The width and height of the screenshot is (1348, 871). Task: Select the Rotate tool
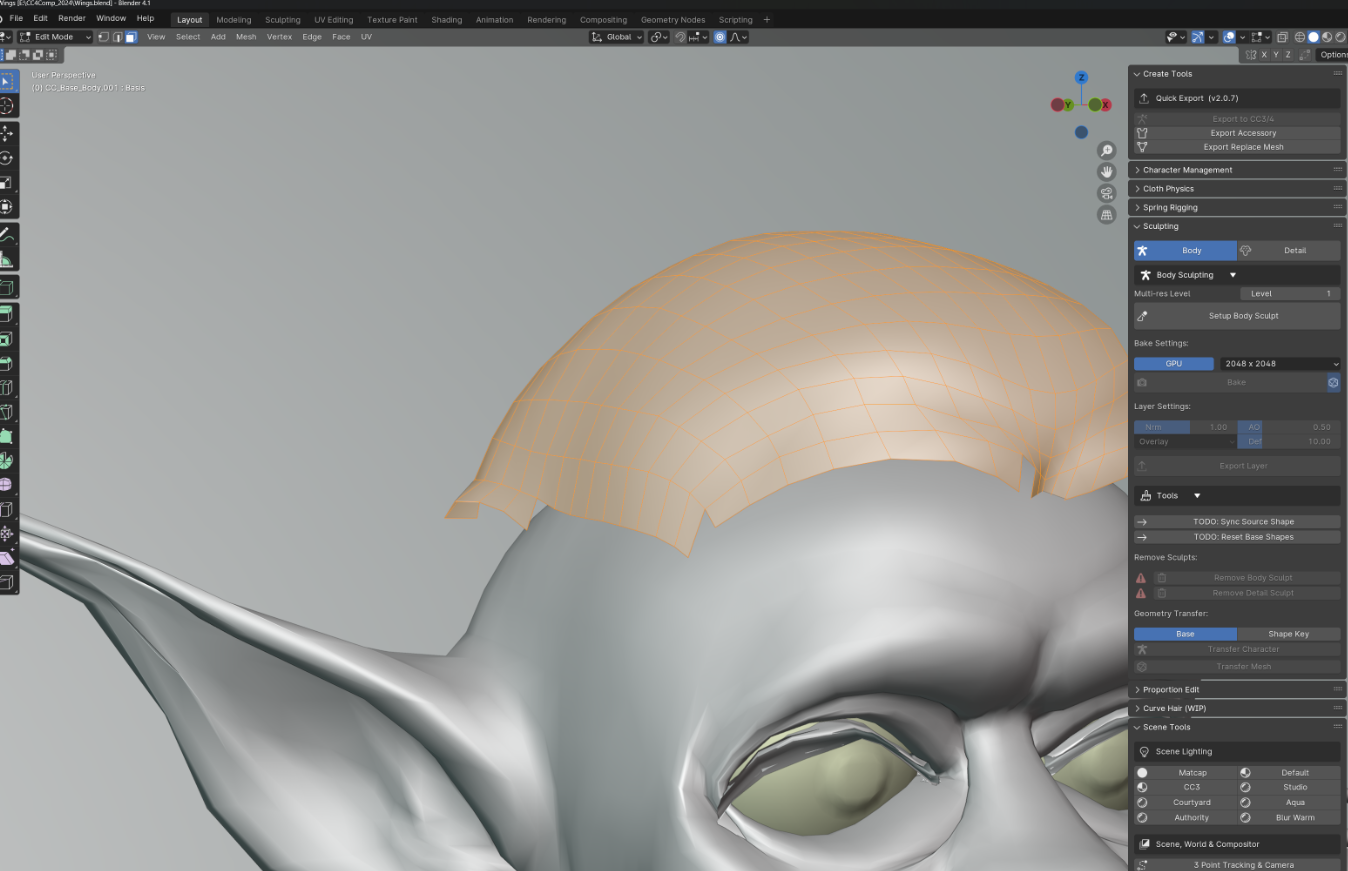pos(7,158)
